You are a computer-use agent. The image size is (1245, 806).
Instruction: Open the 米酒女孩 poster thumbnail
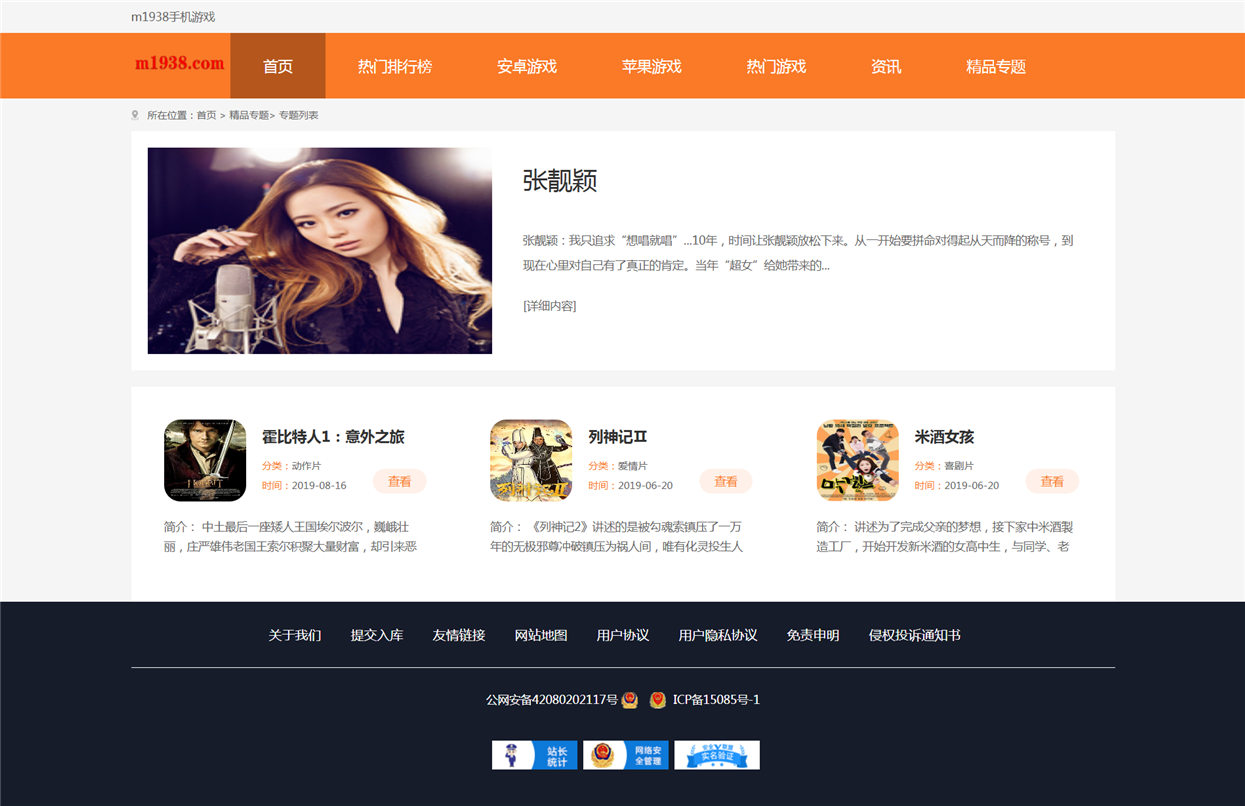[x=858, y=460]
